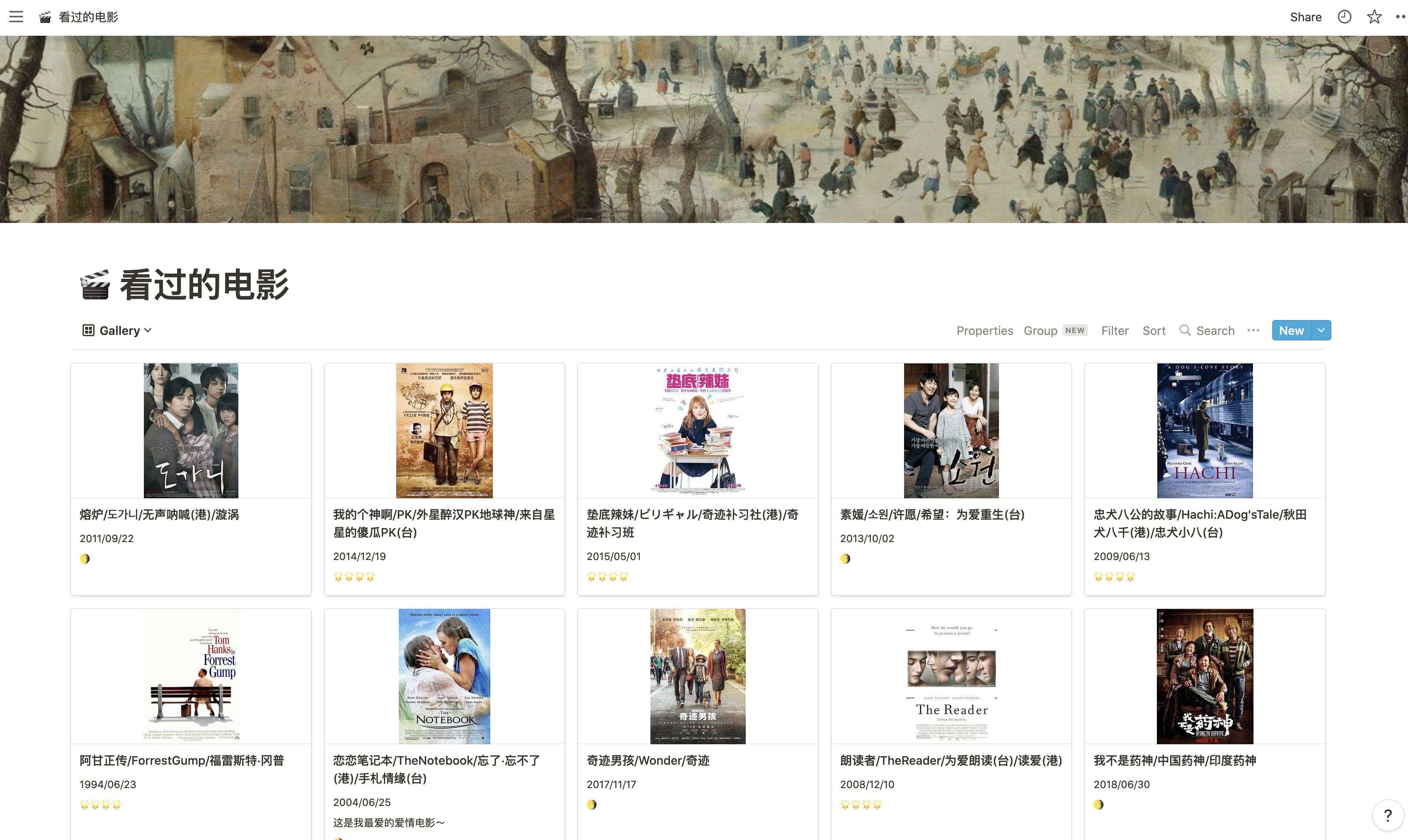Open page history clock icon
The width and height of the screenshot is (1408, 840).
pos(1344,17)
